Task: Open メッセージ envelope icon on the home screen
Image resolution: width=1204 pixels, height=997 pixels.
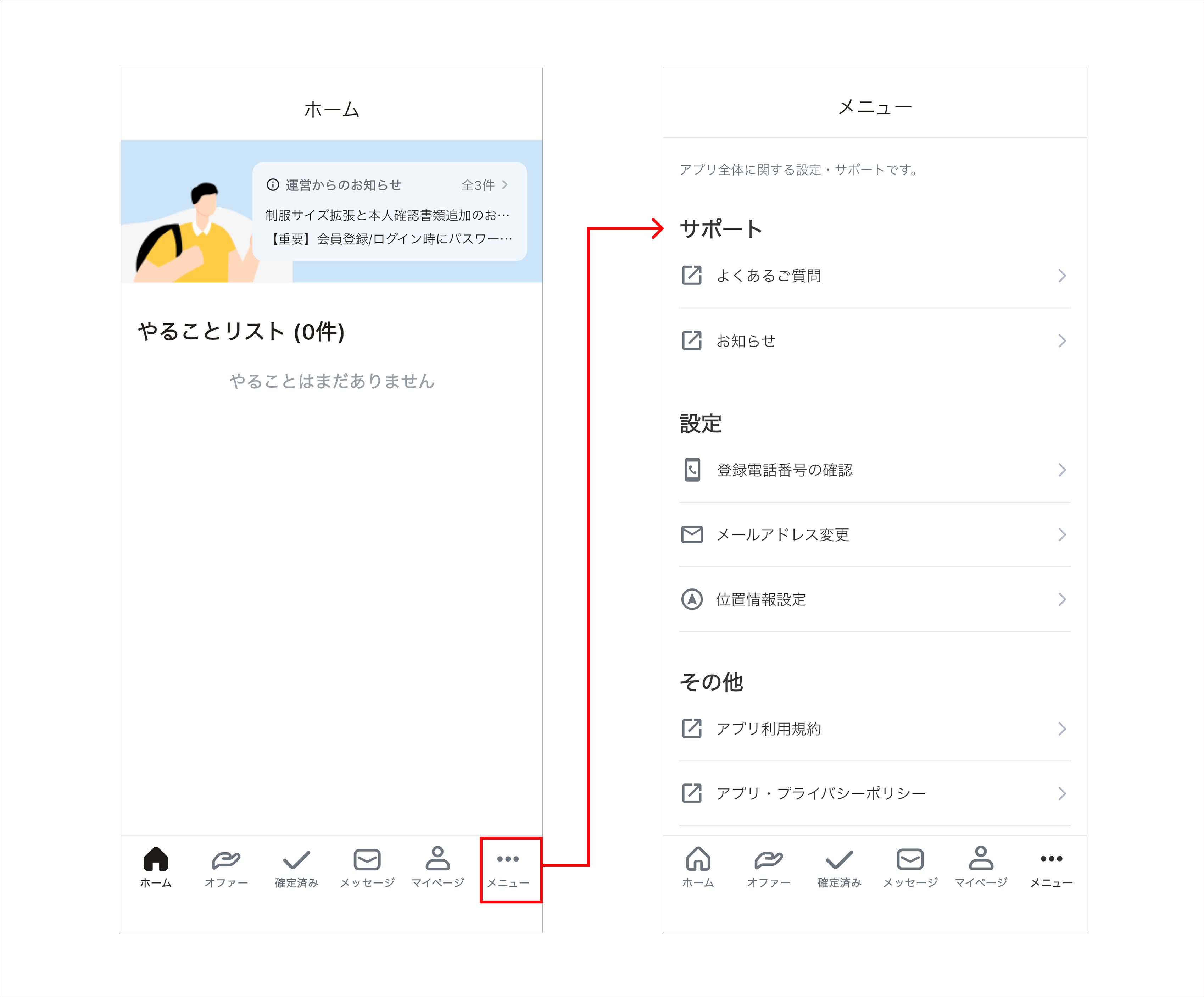Action: 367,859
